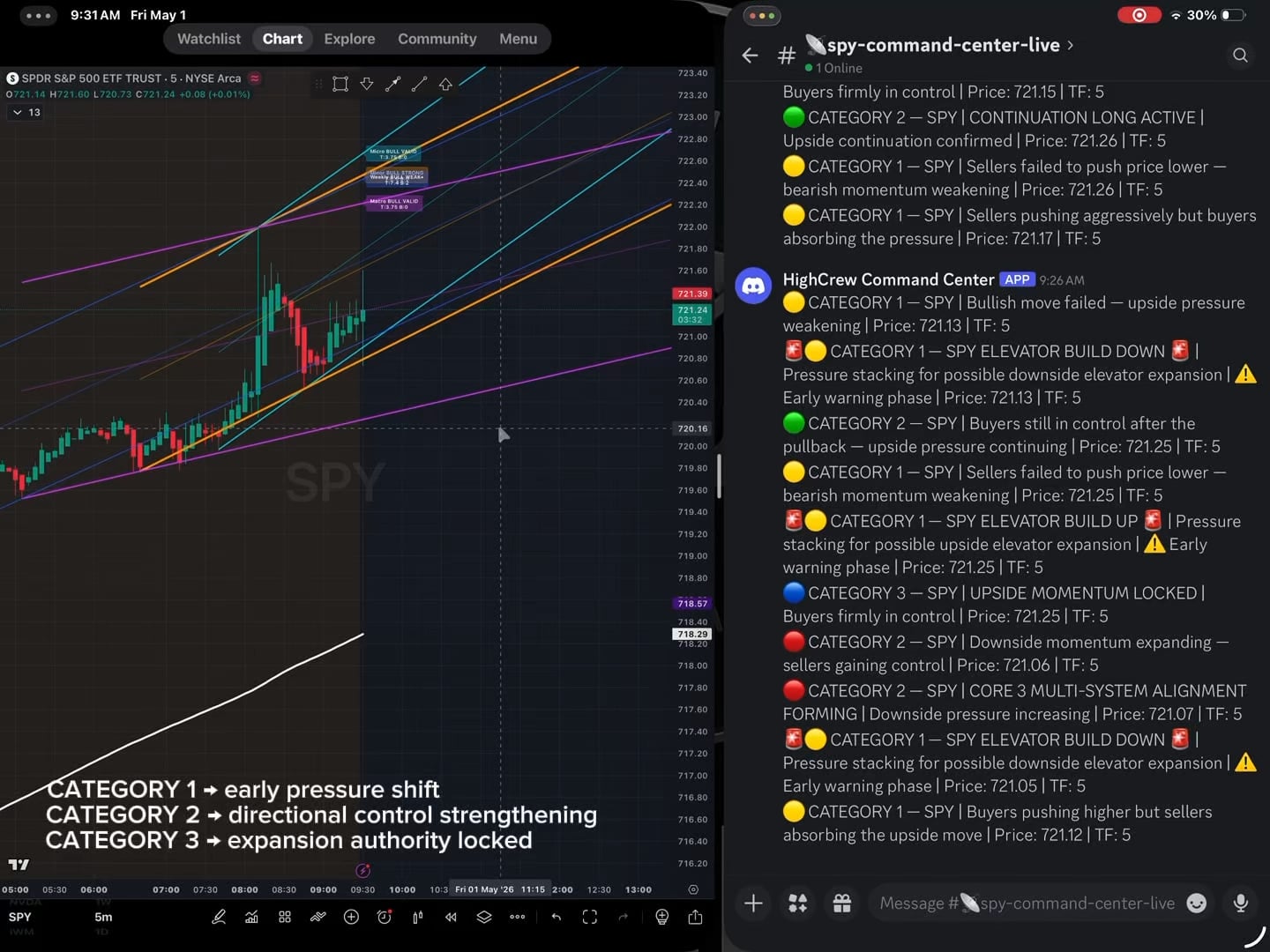Open more options in chart toolbar

tap(518, 917)
